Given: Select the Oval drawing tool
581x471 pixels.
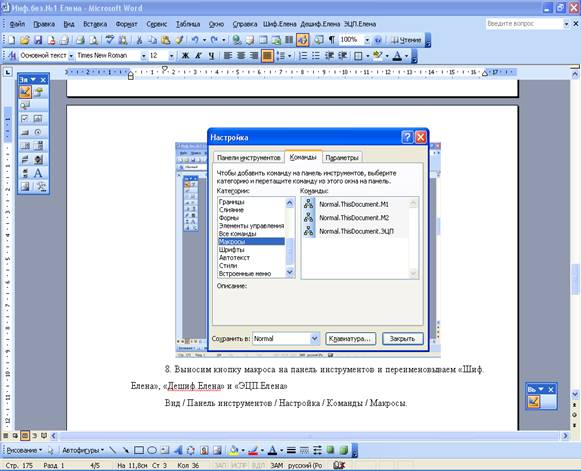Looking at the screenshot, I should [152, 450].
